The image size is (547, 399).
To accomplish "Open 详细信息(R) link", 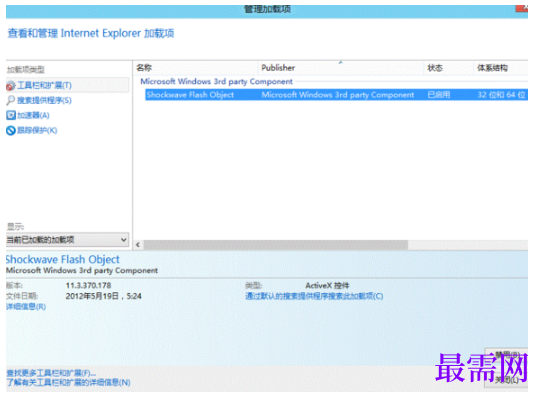I will (26, 307).
